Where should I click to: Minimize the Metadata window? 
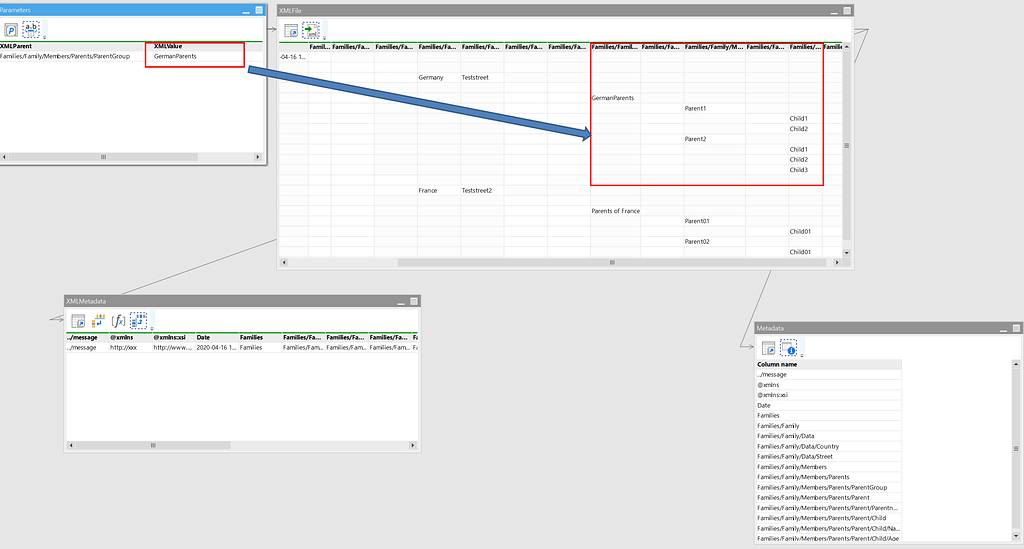1003,330
